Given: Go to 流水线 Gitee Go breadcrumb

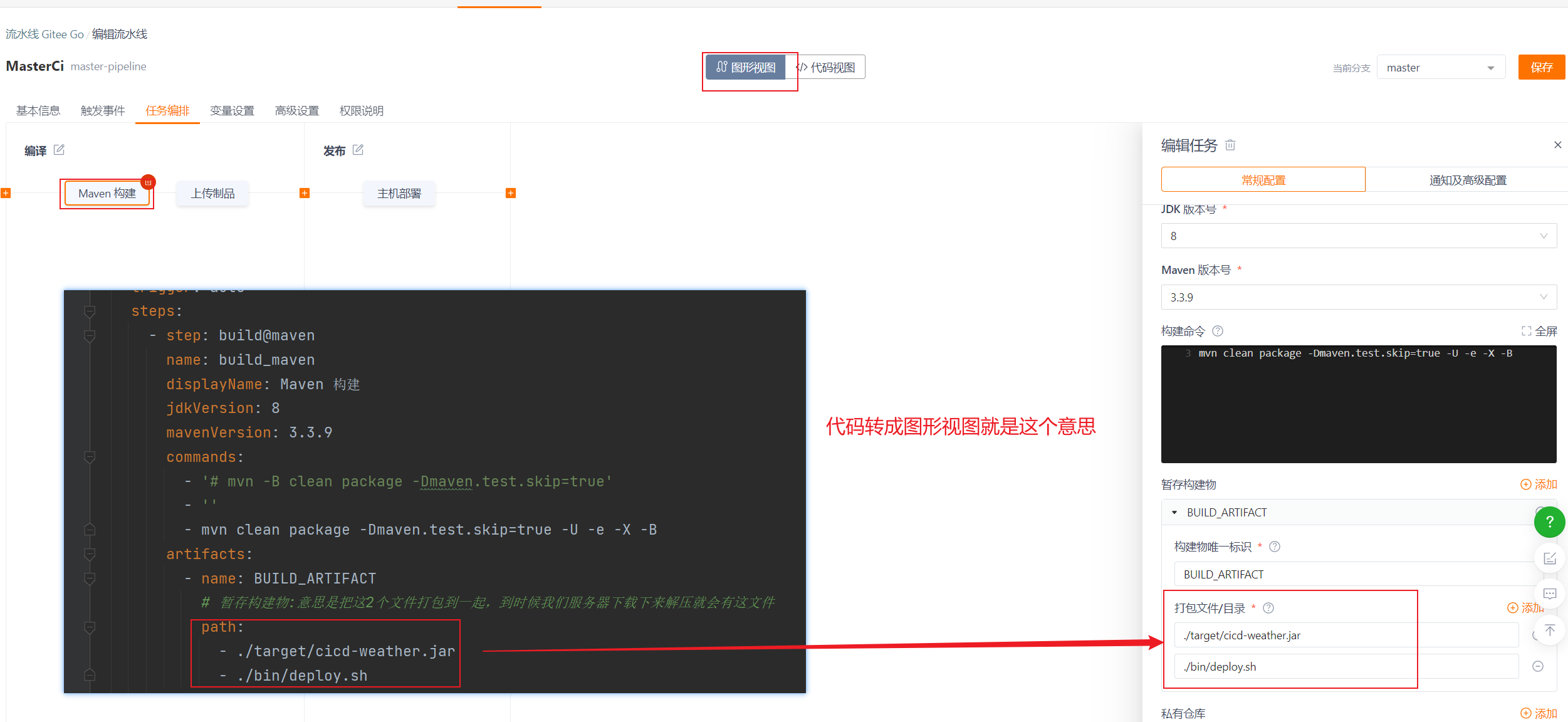Looking at the screenshot, I should [44, 34].
